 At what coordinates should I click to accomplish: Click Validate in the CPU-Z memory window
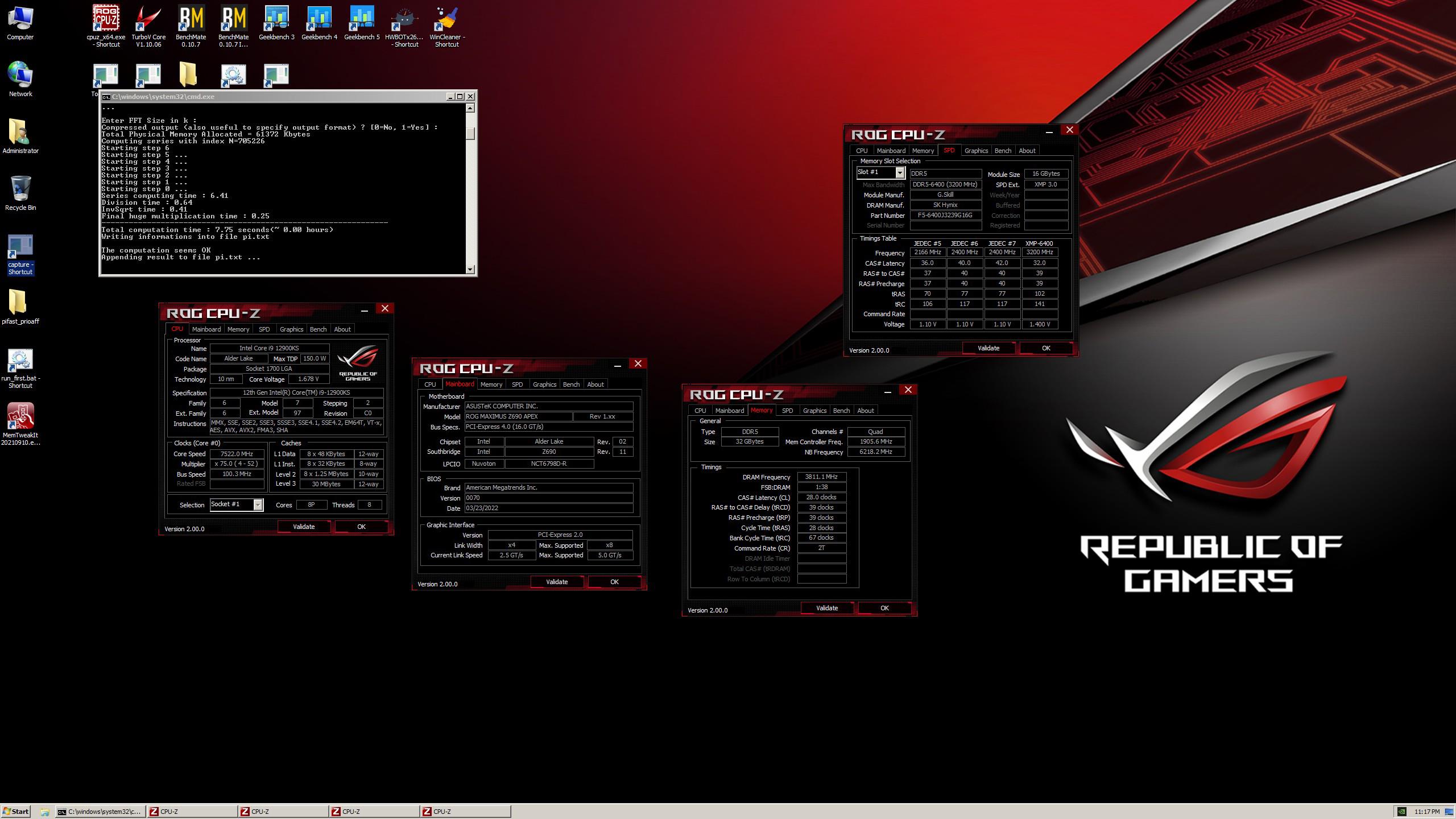[827, 608]
